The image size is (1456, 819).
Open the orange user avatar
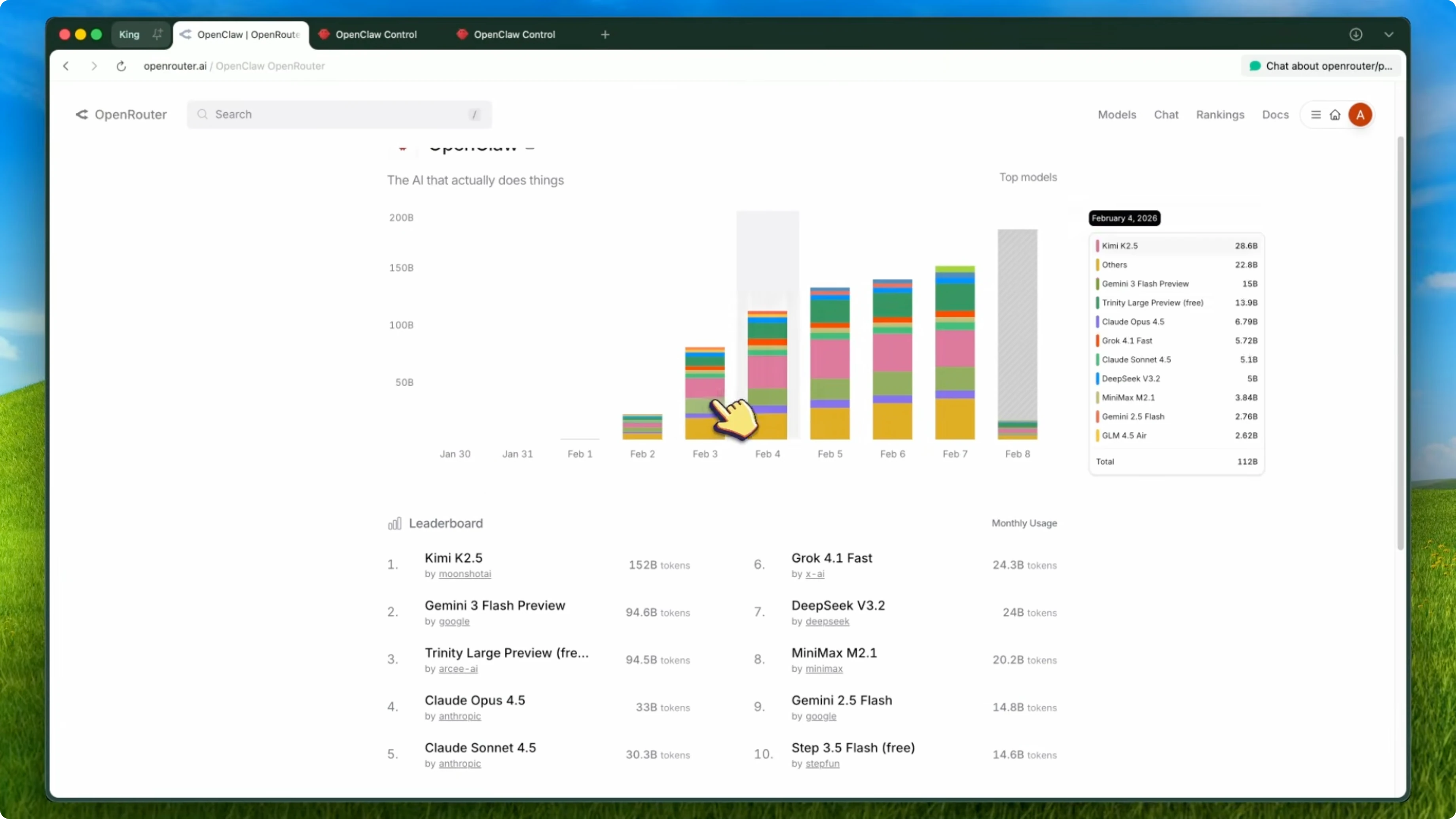1360,115
